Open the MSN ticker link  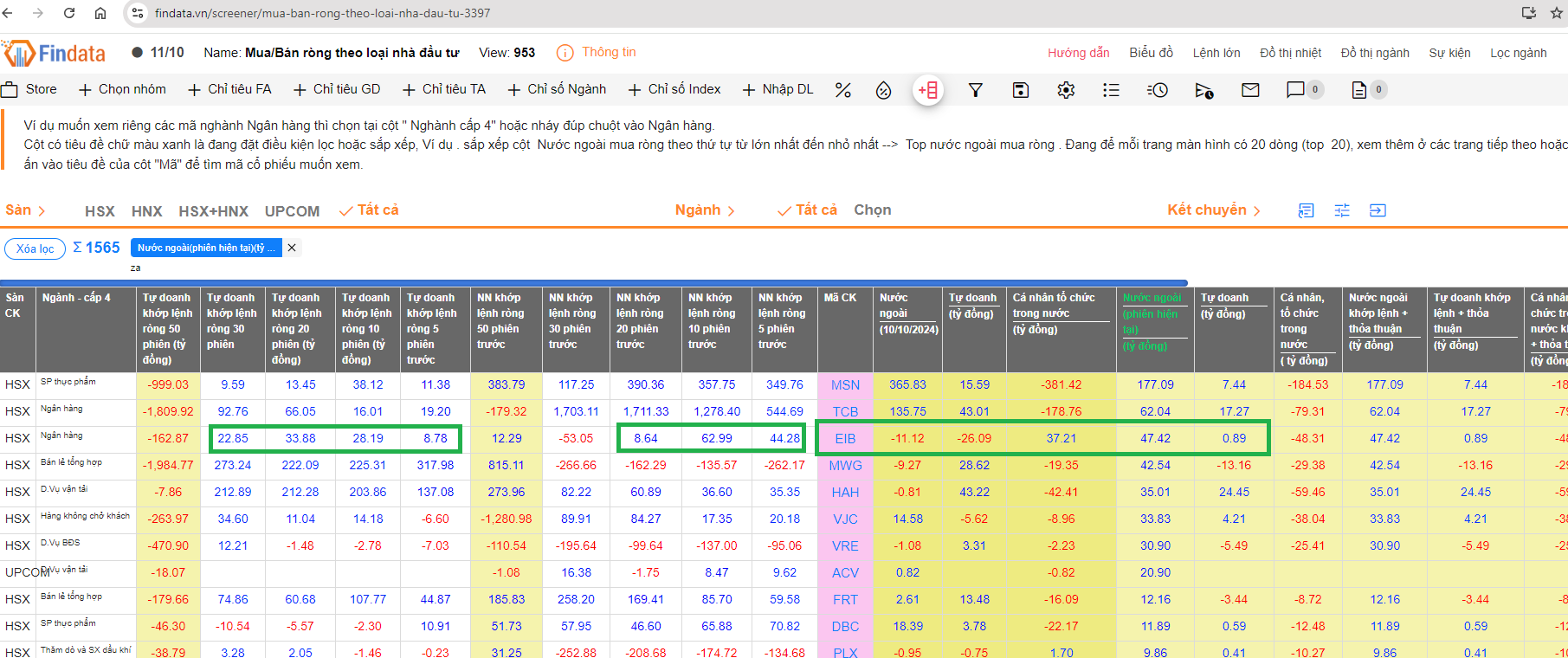845,385
